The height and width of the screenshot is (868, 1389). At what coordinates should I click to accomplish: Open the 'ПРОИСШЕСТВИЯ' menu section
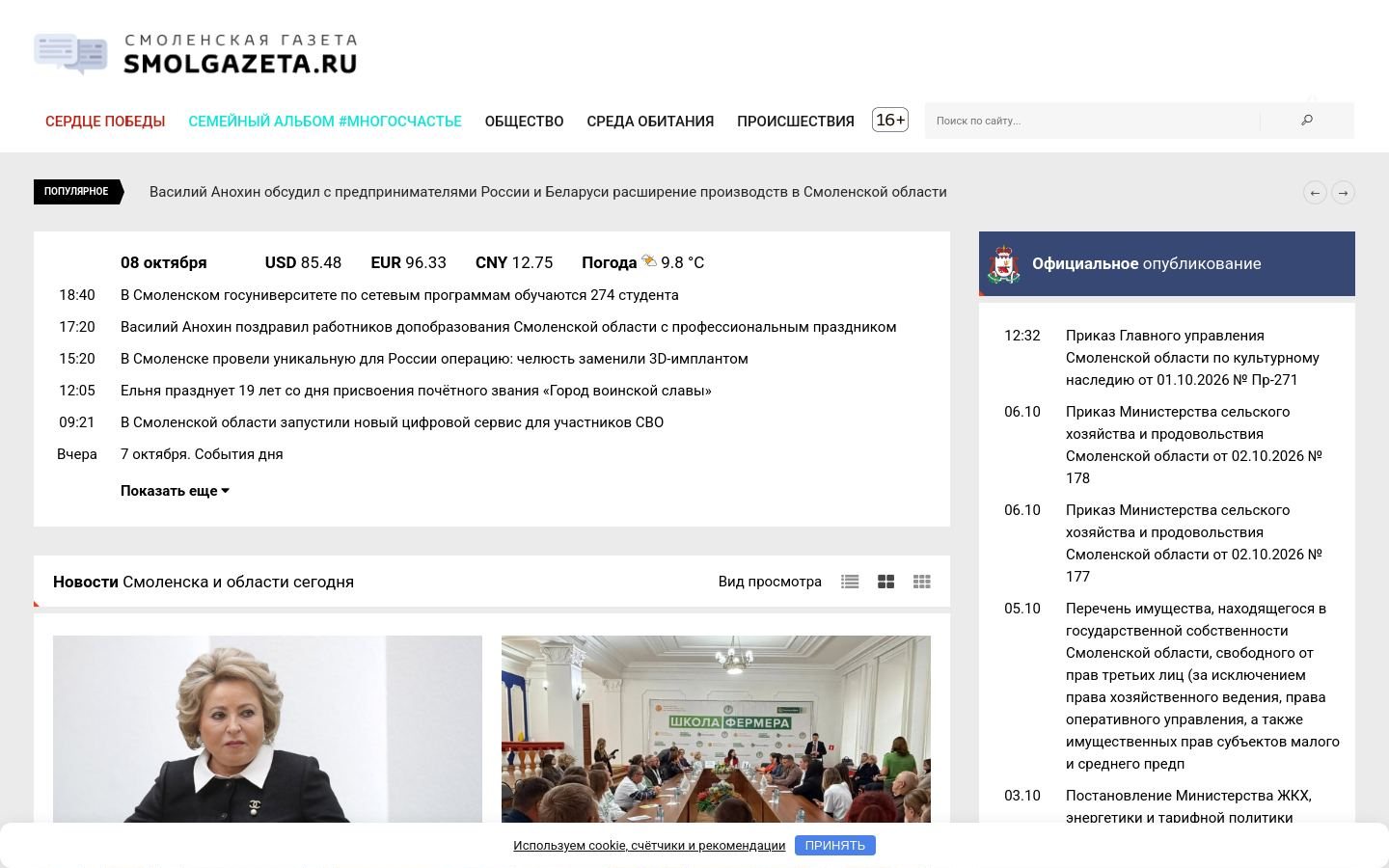[796, 122]
